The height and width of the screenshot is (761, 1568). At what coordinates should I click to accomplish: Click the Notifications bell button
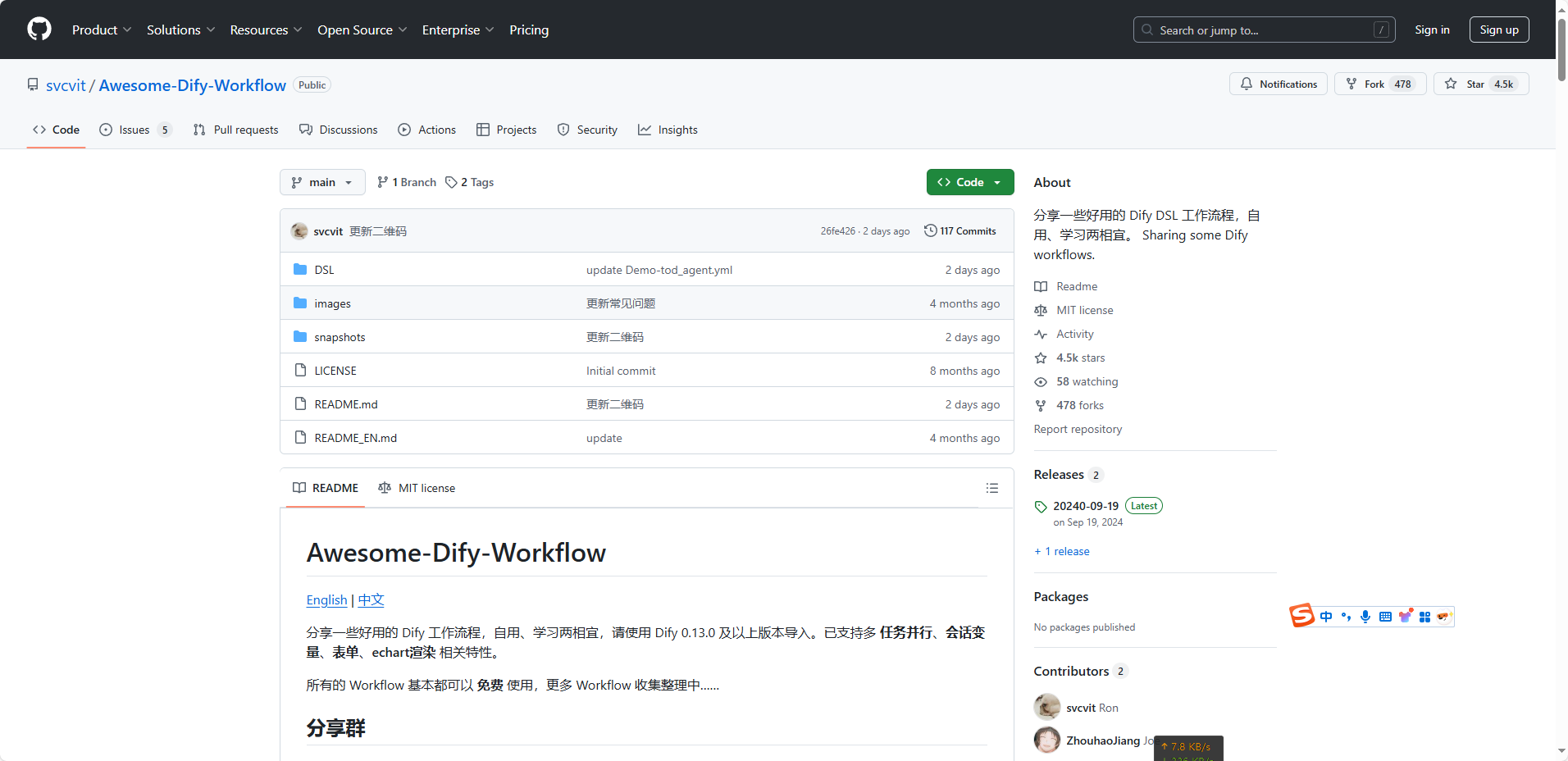[1278, 84]
